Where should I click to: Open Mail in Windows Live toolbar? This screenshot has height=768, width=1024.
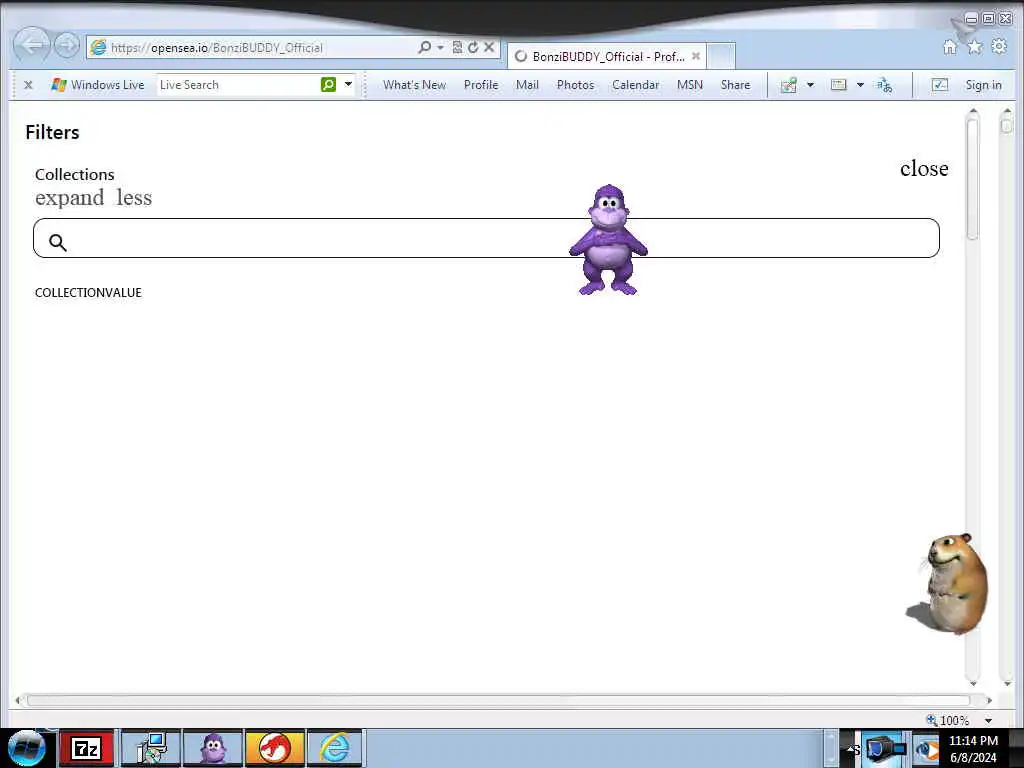coord(527,85)
